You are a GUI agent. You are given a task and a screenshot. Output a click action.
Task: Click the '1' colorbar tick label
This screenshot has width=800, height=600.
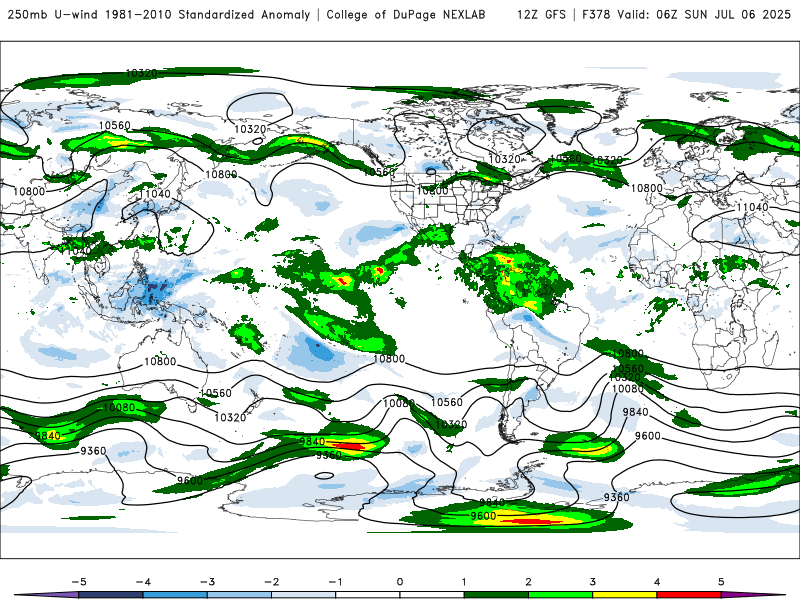pos(464,582)
